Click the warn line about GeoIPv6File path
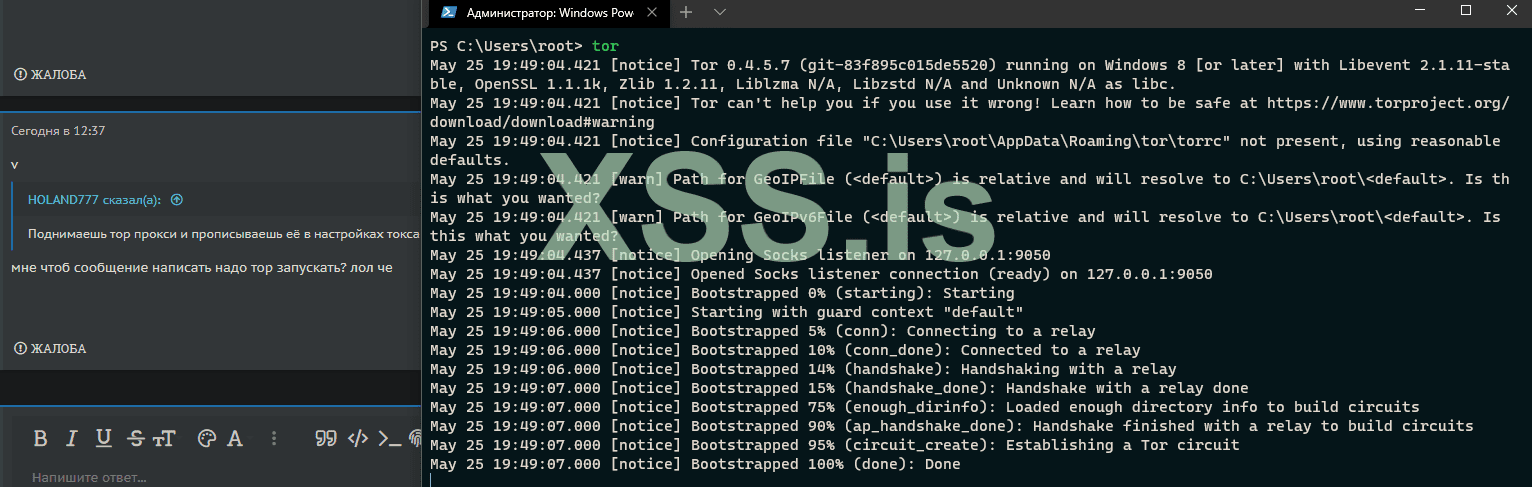The height and width of the screenshot is (487, 1532). (x=966, y=226)
